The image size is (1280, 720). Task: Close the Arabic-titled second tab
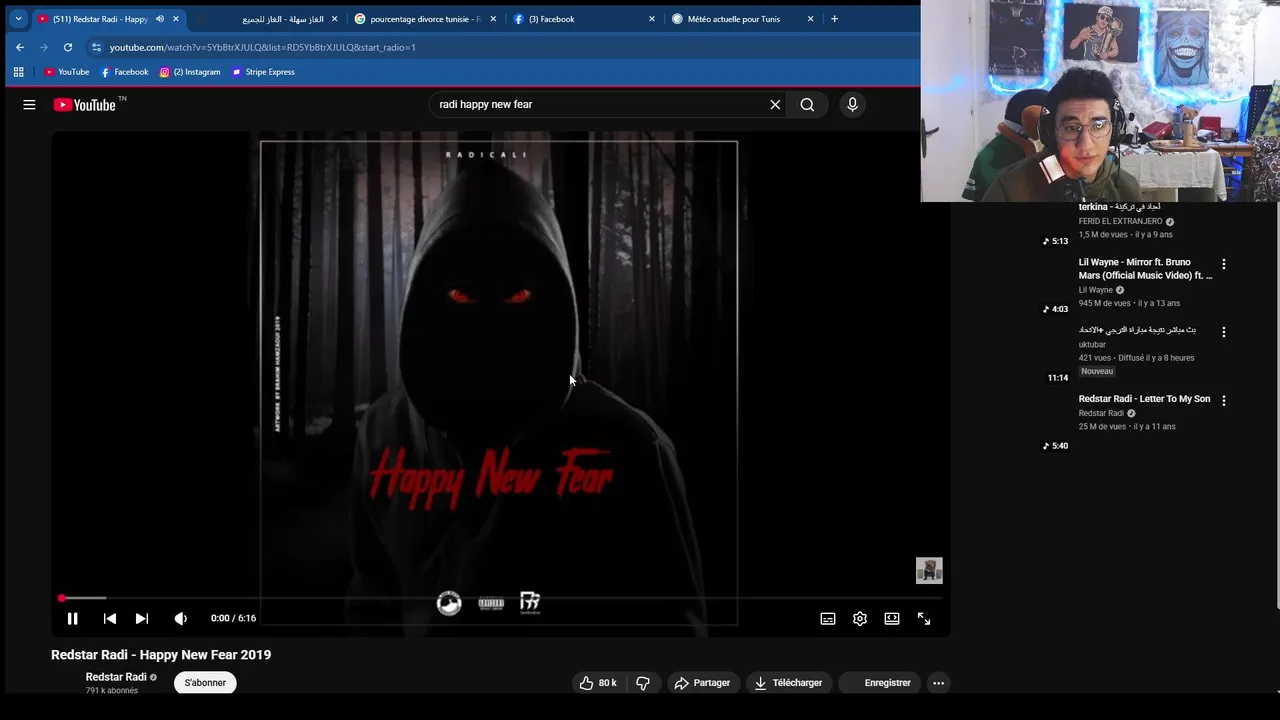(335, 19)
